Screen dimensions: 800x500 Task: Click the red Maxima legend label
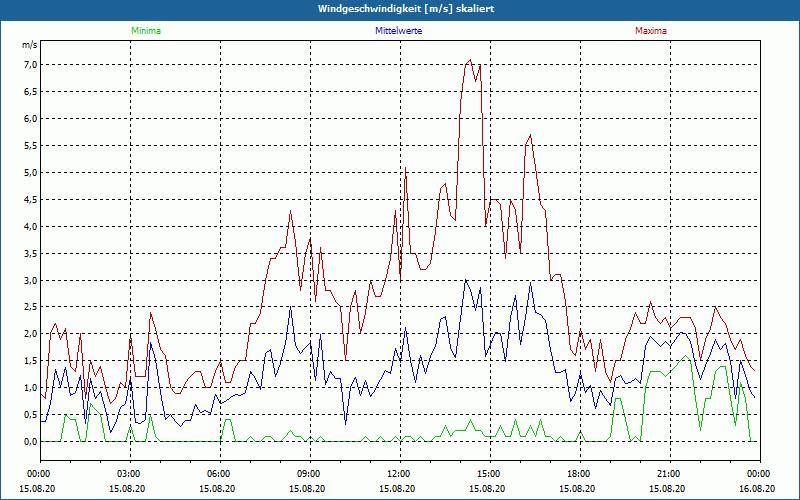650,31
